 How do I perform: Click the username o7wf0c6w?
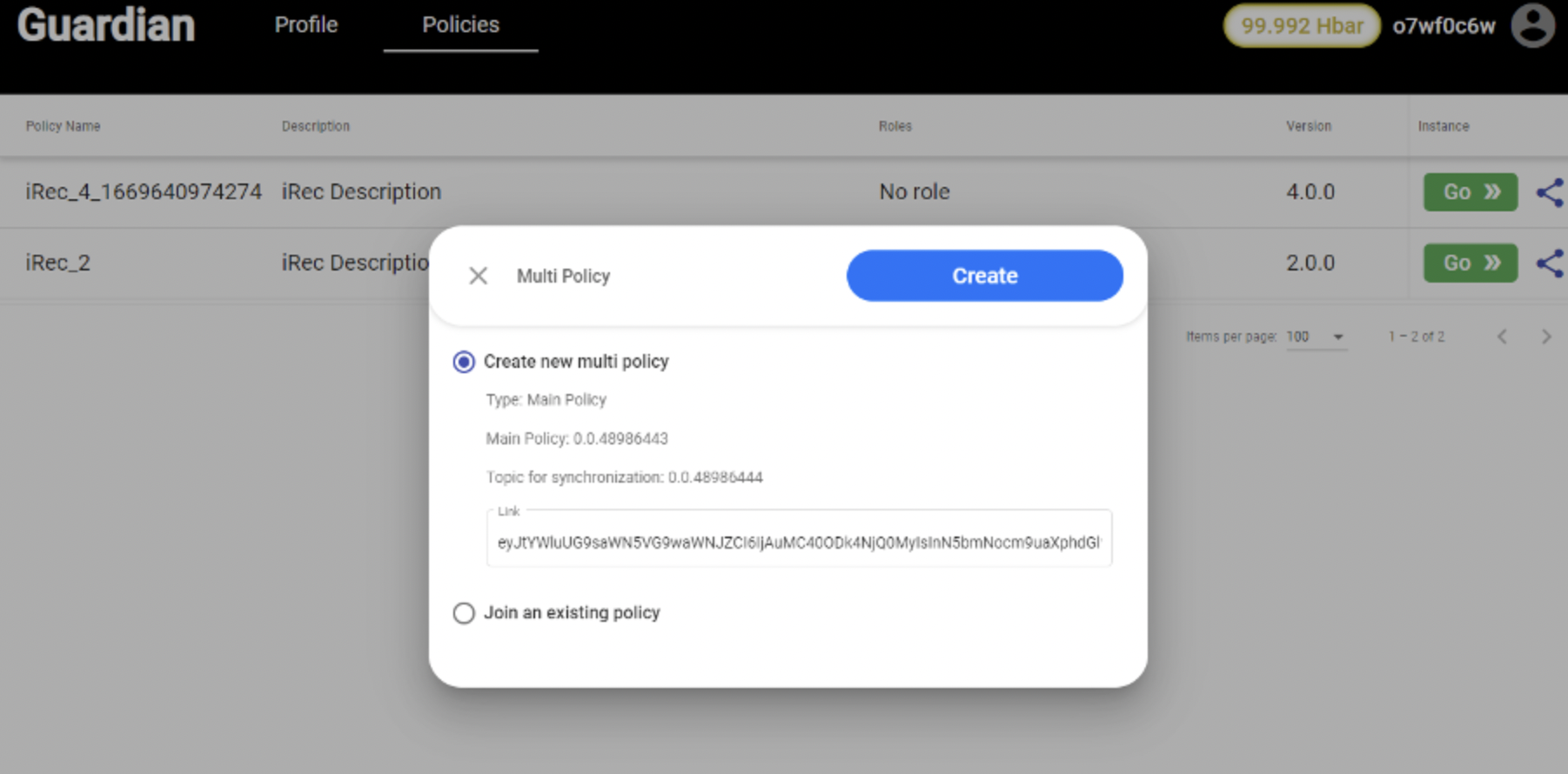point(1444,26)
